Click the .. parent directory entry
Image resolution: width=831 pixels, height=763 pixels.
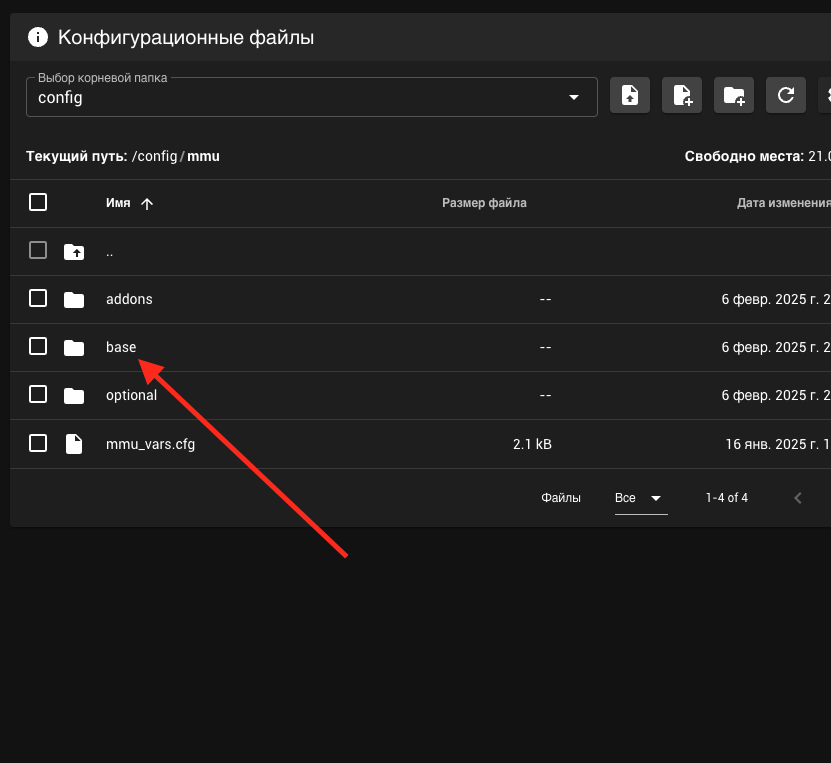point(109,253)
